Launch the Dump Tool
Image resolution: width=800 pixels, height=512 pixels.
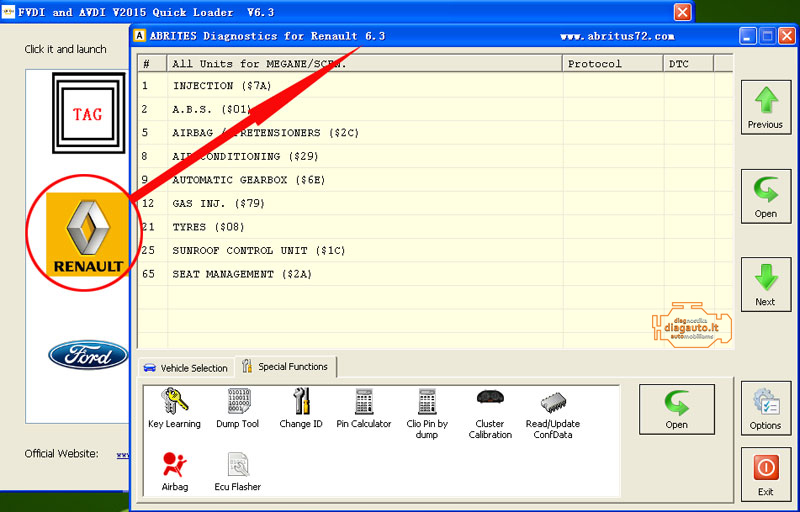click(237, 408)
